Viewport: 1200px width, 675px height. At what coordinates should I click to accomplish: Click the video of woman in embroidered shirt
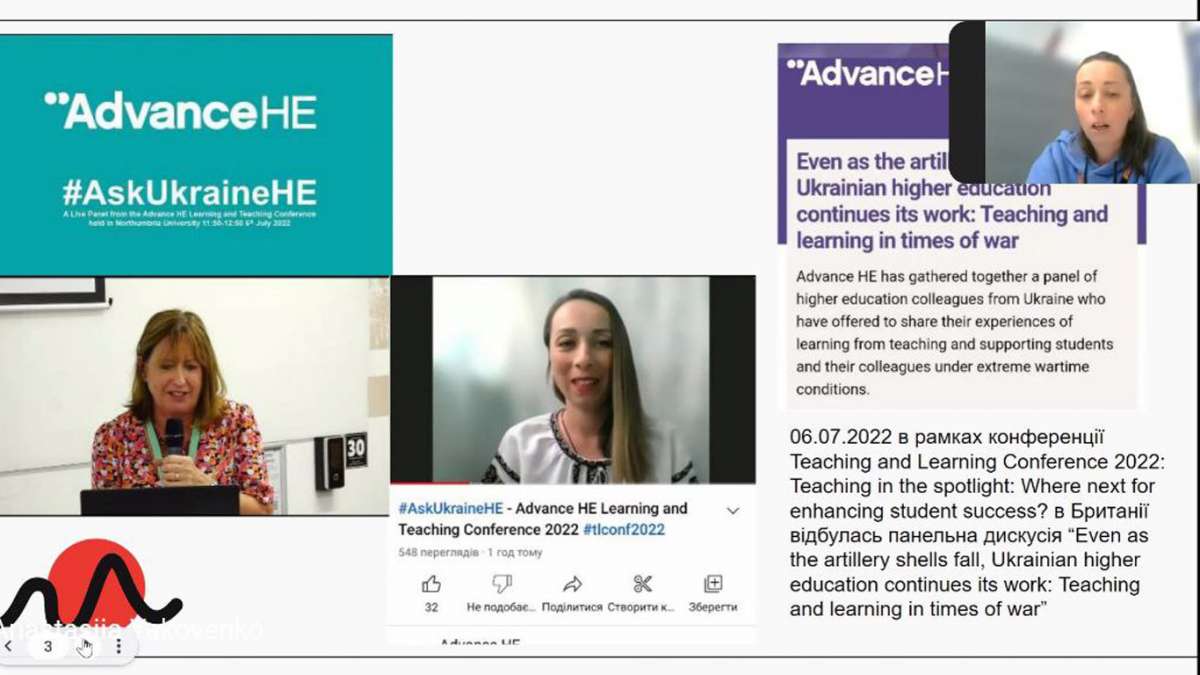point(573,380)
